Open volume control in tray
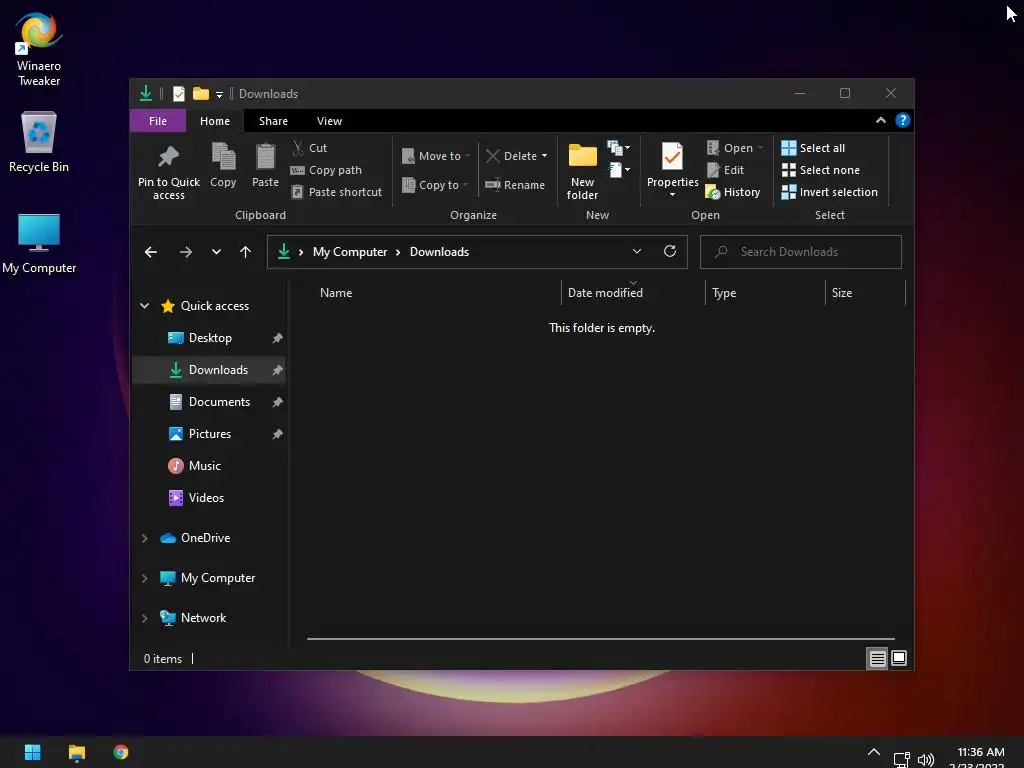Viewport: 1024px width, 768px height. click(x=925, y=760)
